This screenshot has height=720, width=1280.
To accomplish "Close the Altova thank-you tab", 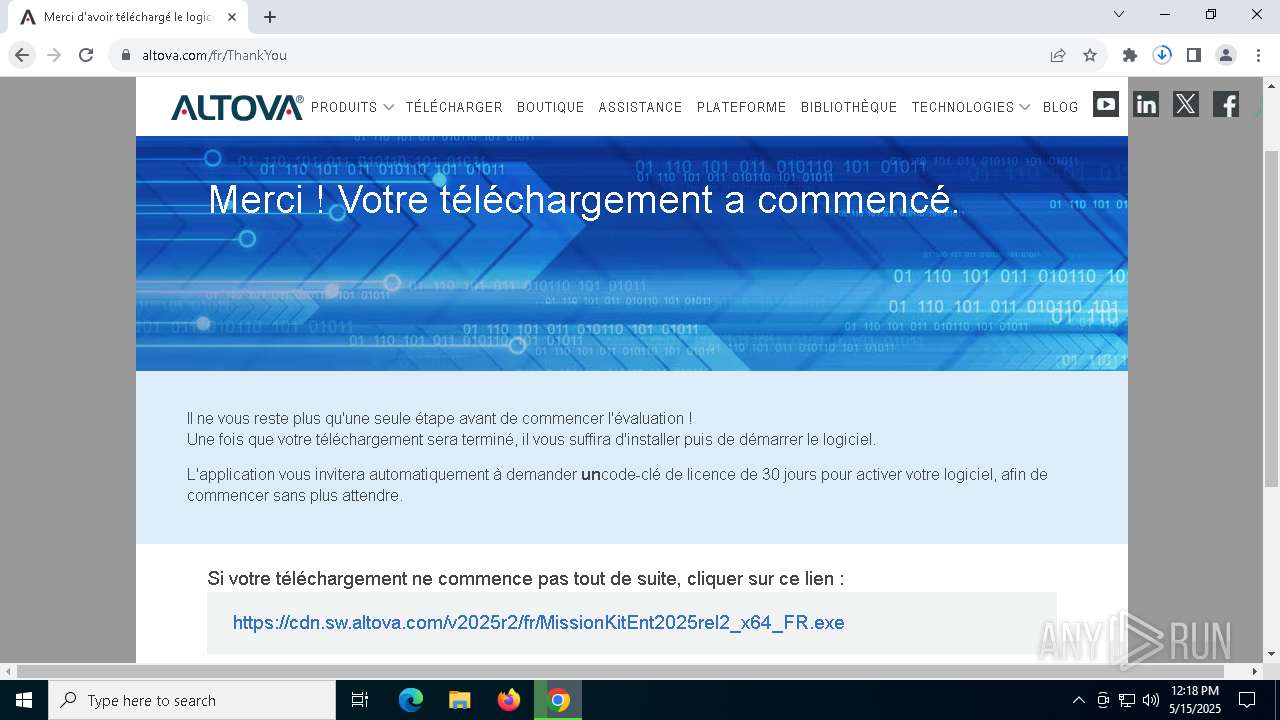I will (x=232, y=17).
